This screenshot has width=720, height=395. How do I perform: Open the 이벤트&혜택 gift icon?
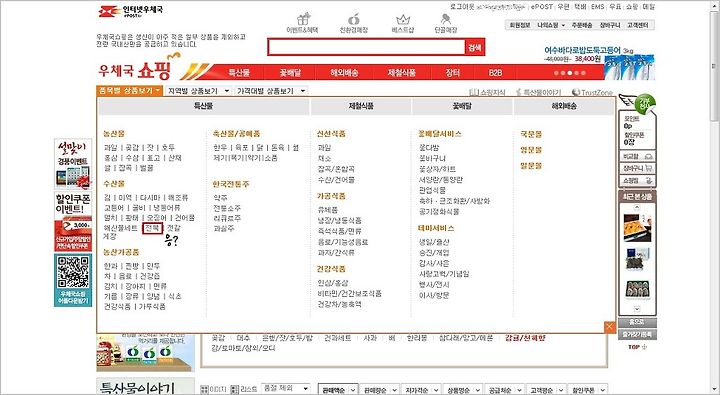point(303,23)
